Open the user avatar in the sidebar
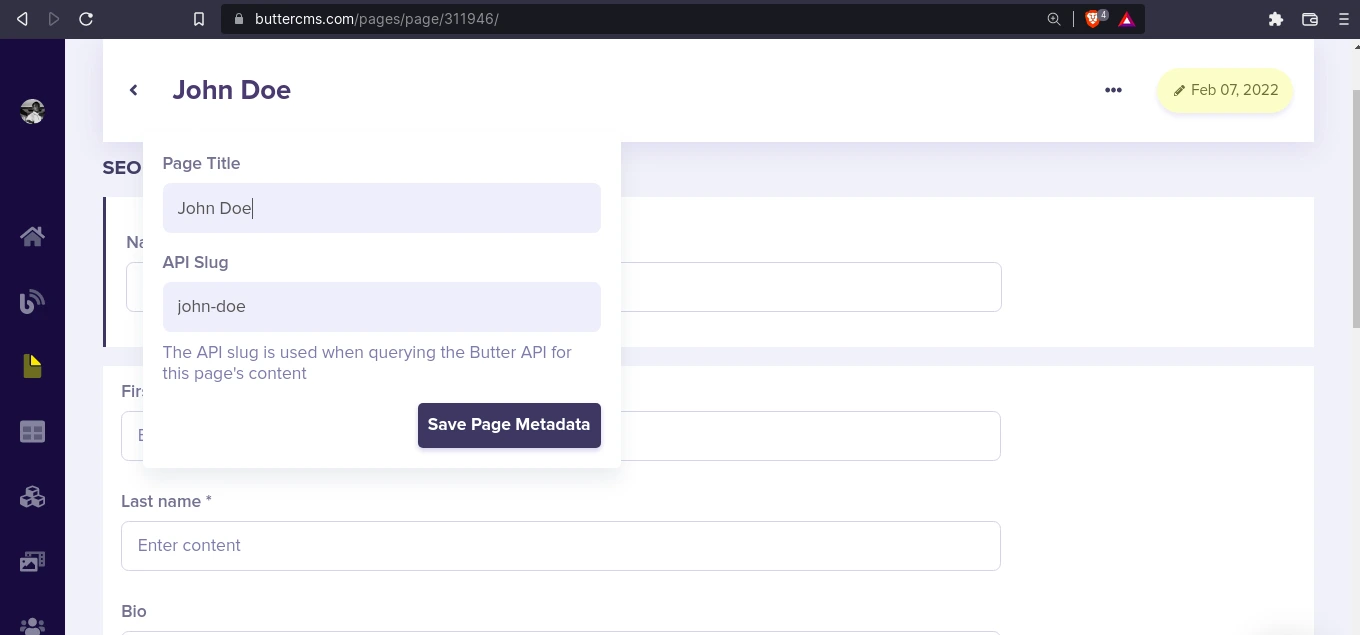The width and height of the screenshot is (1360, 635). click(32, 111)
